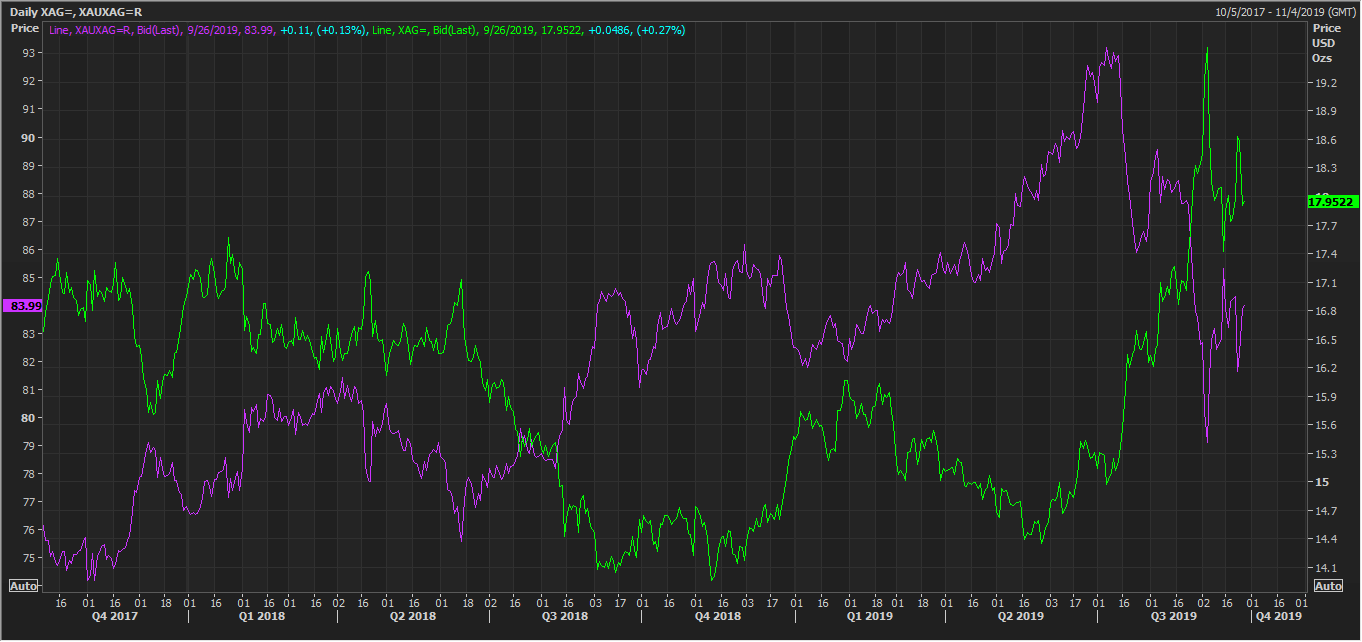The width and height of the screenshot is (1362, 642).
Task: Click the bold 80 value on left axis
Action: pos(29,418)
